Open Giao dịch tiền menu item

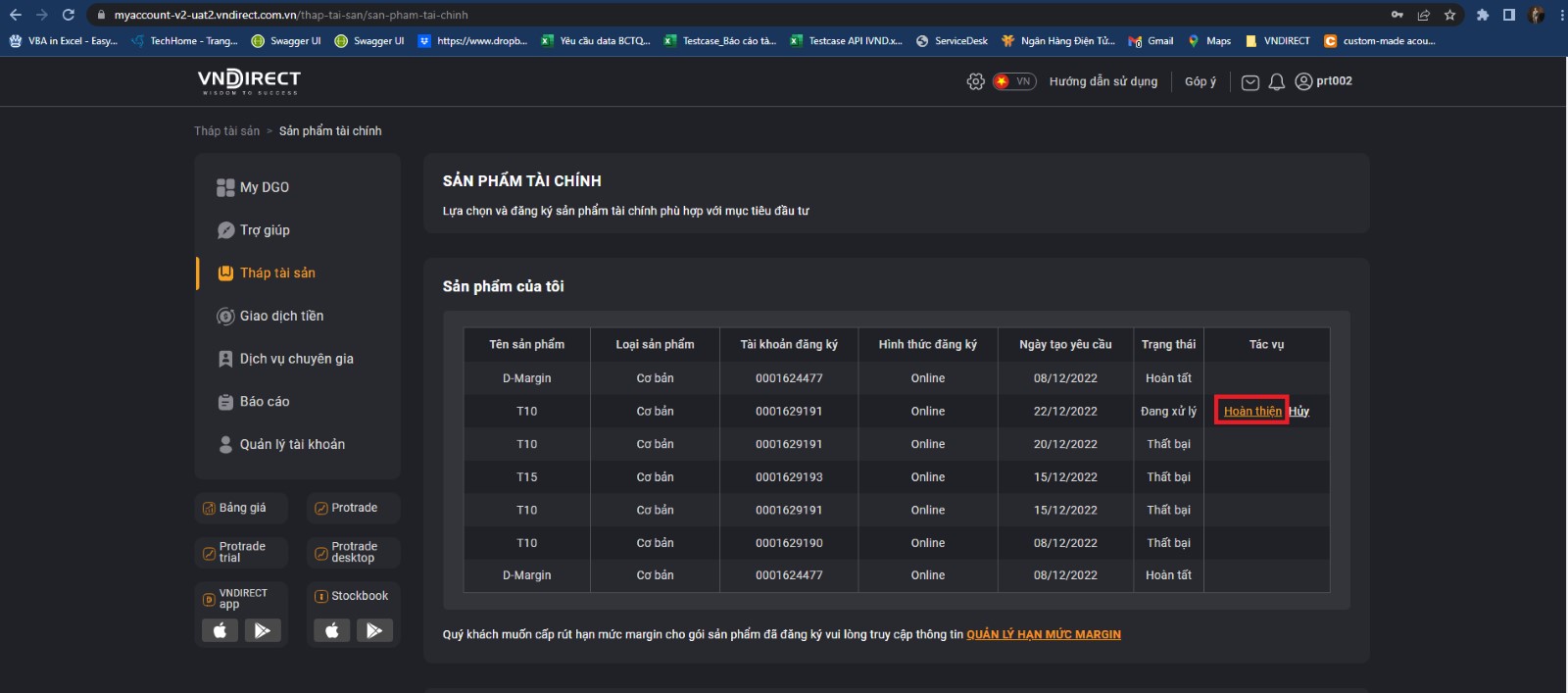[270, 316]
